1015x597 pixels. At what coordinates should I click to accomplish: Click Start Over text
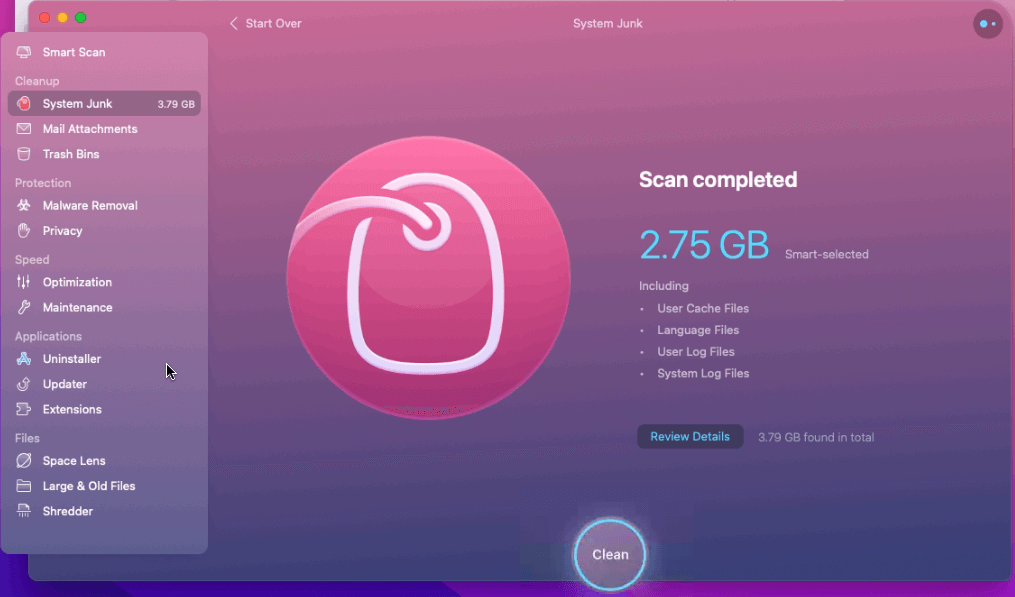(x=273, y=23)
